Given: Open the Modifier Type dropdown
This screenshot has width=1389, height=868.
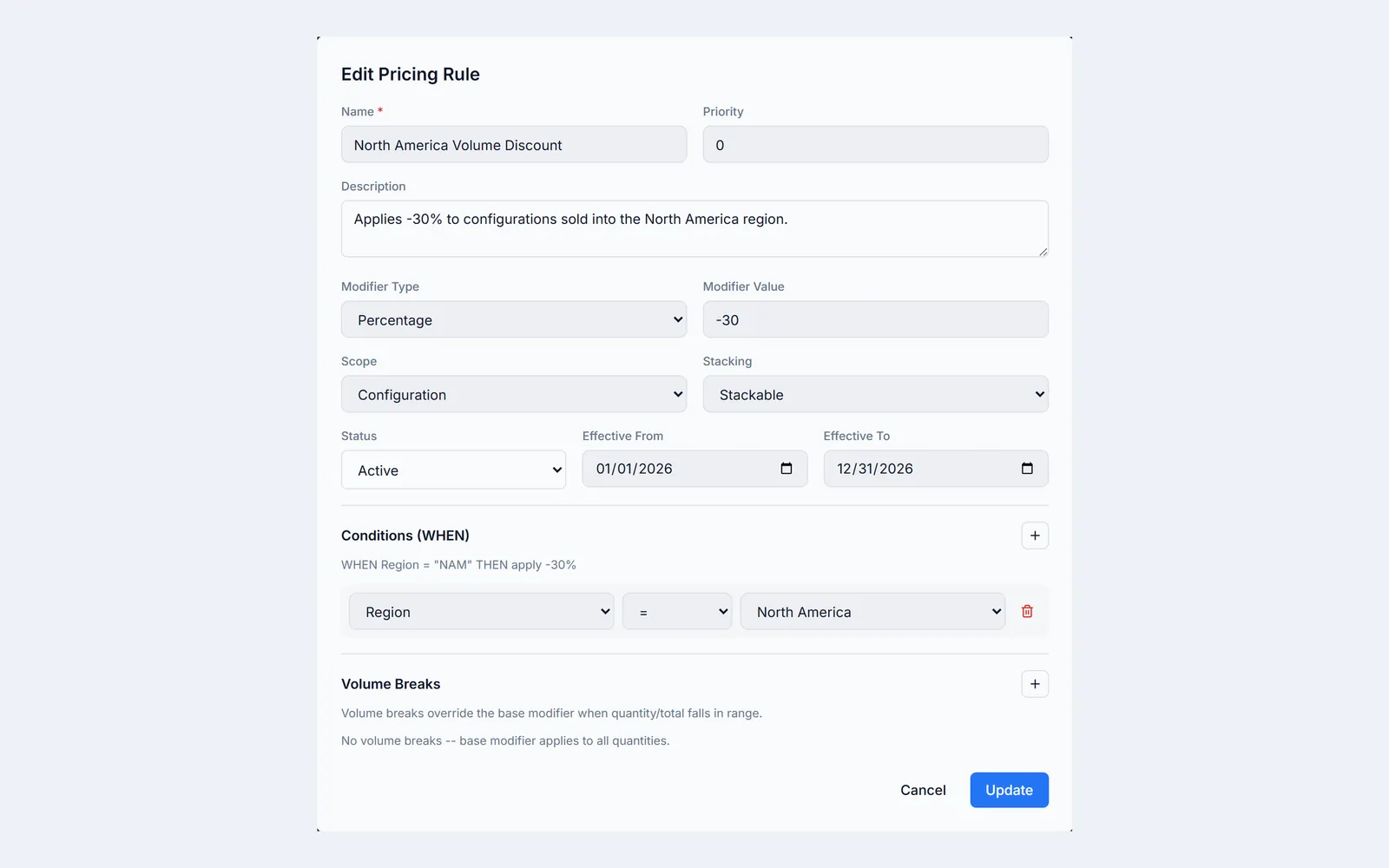Looking at the screenshot, I should point(514,319).
